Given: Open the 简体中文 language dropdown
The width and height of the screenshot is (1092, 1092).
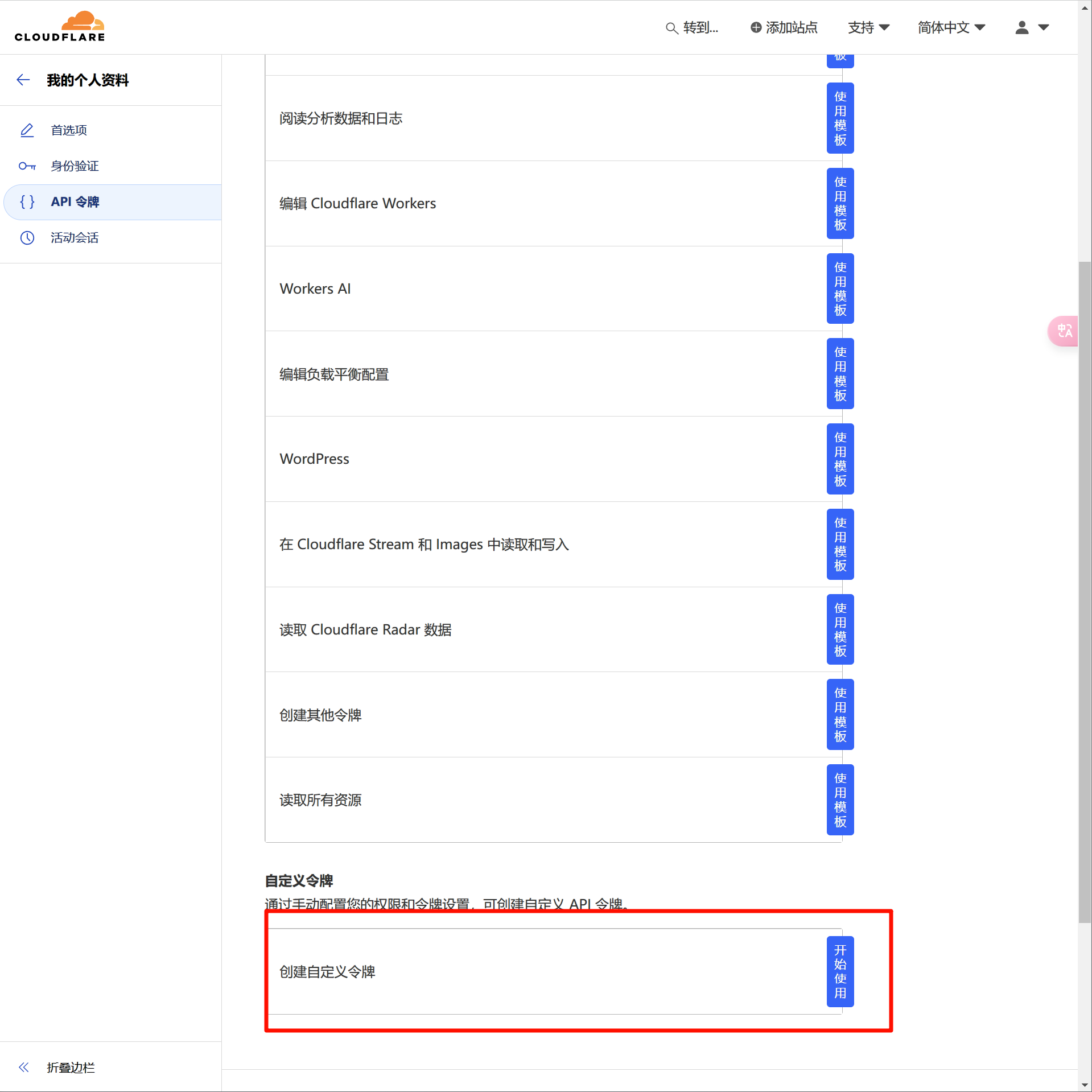Looking at the screenshot, I should [951, 27].
